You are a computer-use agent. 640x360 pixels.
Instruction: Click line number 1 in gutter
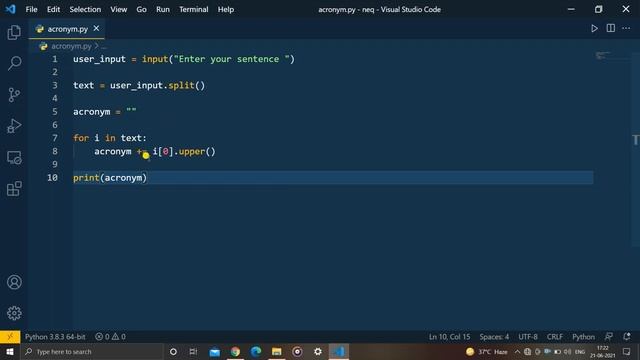[55, 59]
